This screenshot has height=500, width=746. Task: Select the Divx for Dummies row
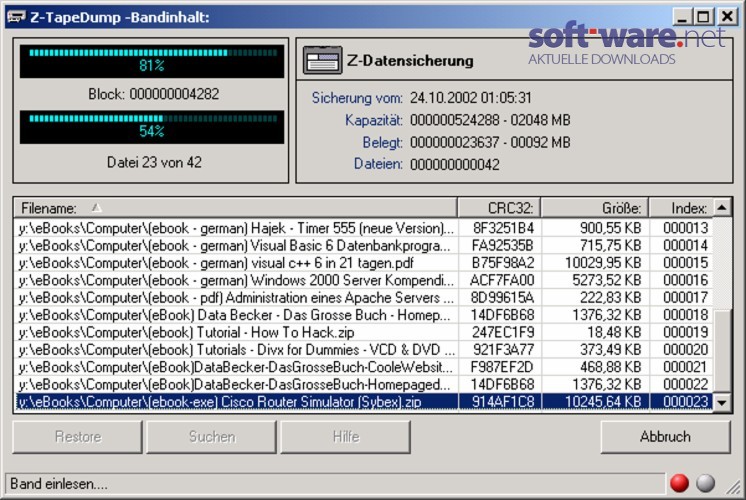coord(363,350)
